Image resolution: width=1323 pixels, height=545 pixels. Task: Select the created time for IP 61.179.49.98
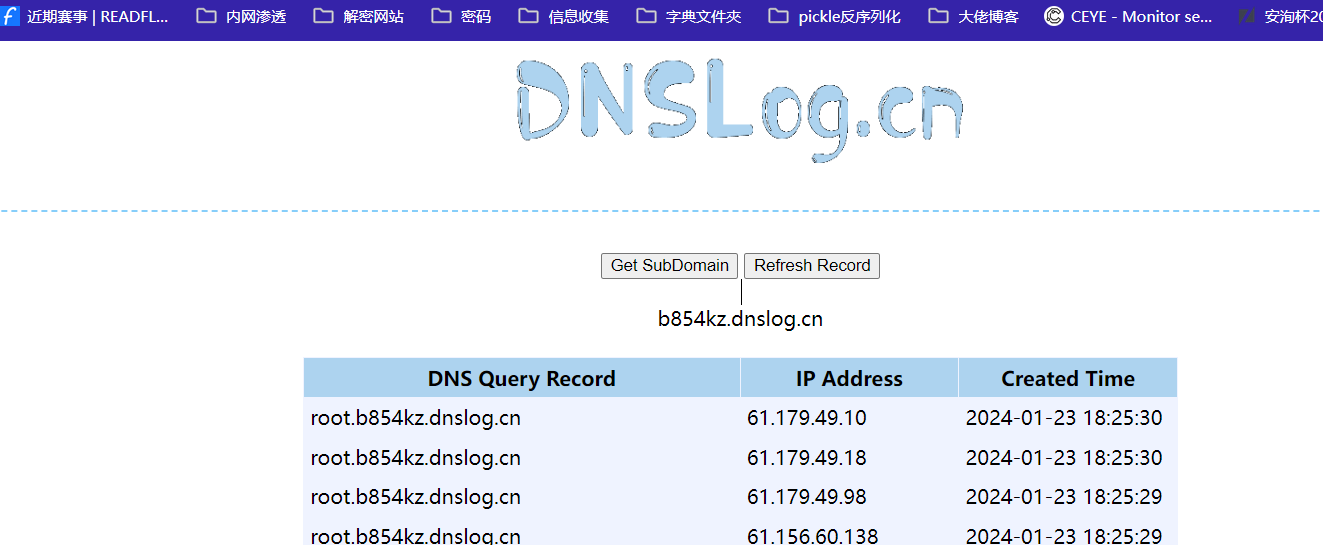[x=1064, y=497]
